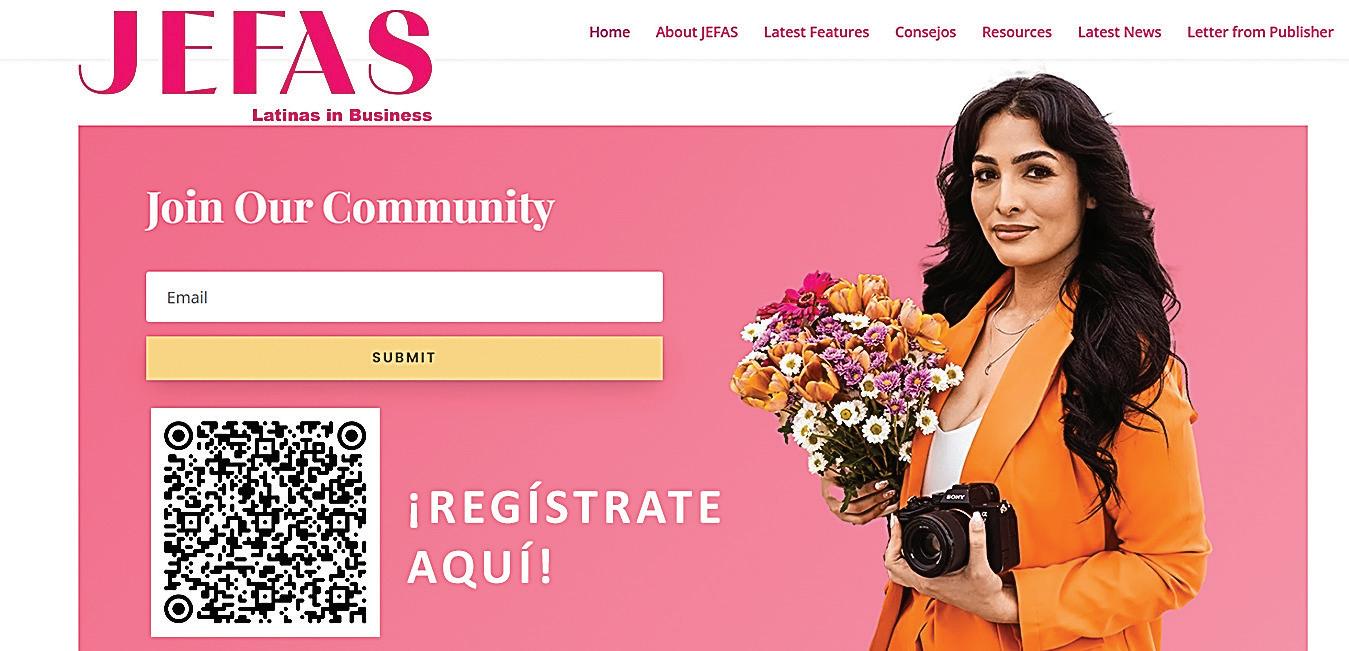Select the Consejos navigation link

(925, 32)
